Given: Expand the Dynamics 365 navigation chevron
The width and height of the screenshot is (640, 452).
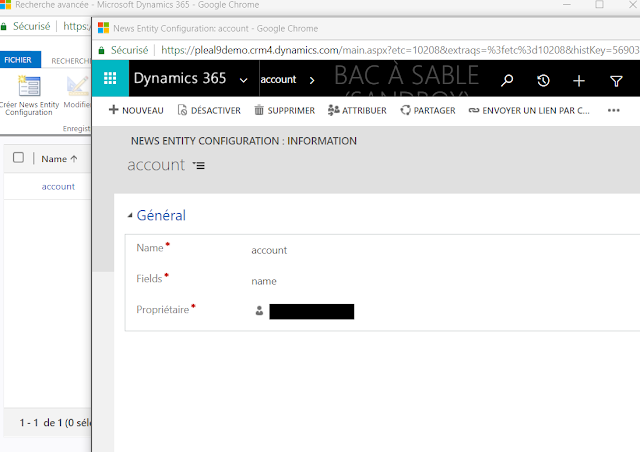Looking at the screenshot, I should pos(243,80).
